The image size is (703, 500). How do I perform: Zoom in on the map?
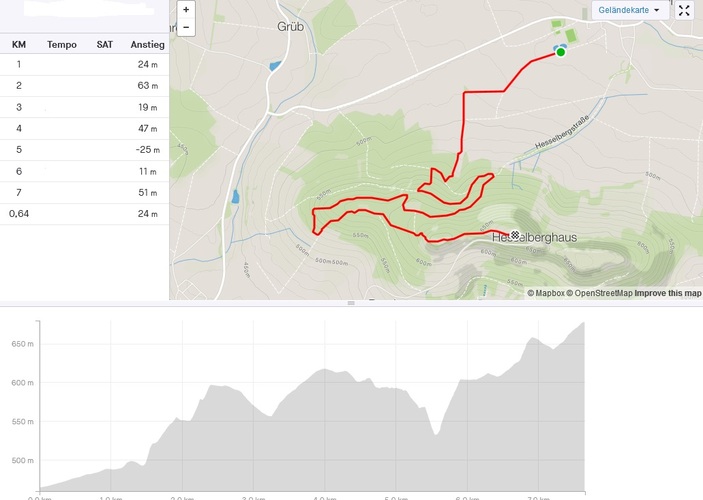186,9
